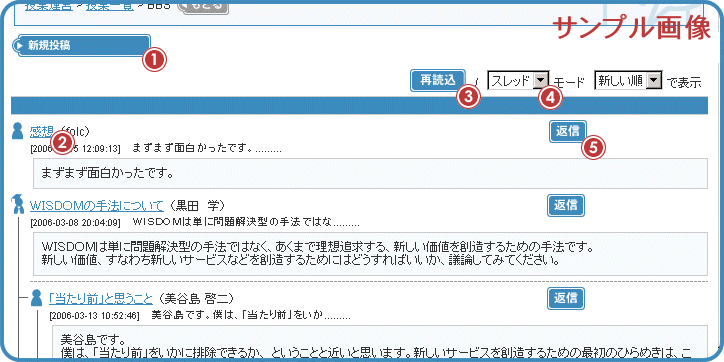
Task: Open the 感想 post link
Action: pyautogui.click(x=42, y=132)
